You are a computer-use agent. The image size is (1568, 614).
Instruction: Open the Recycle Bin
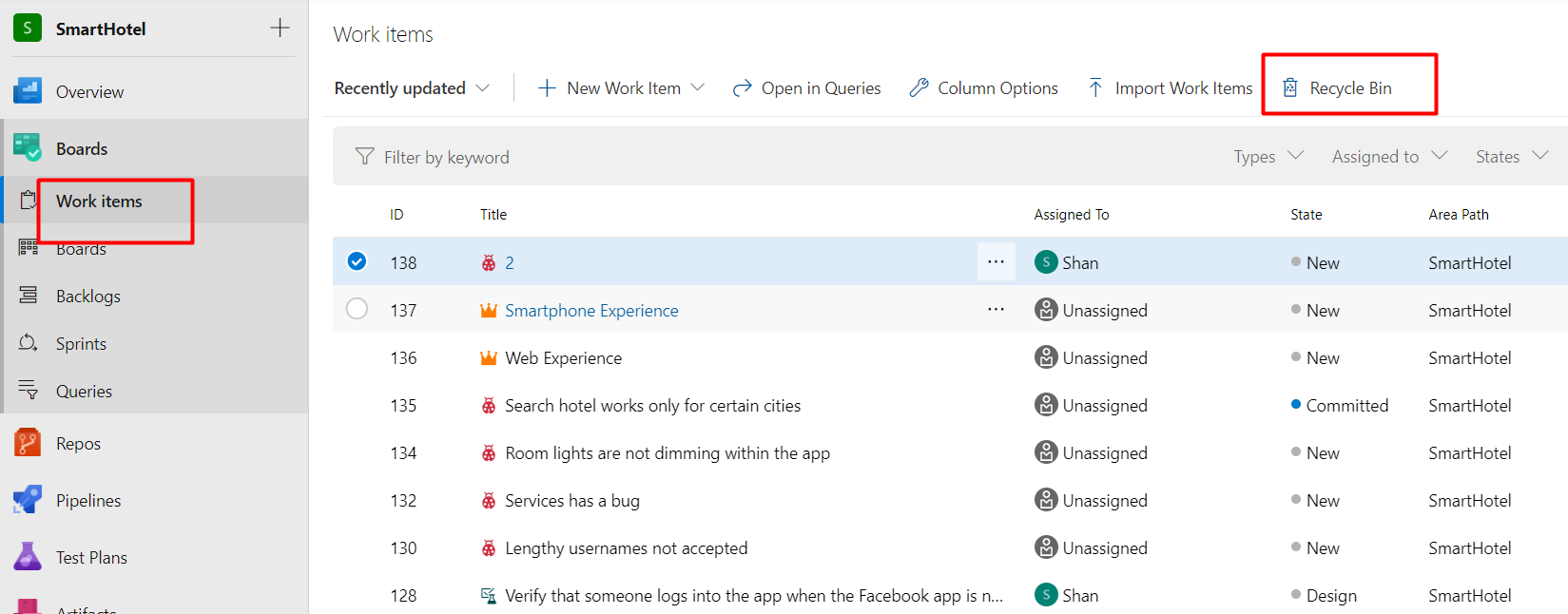[x=1337, y=88]
